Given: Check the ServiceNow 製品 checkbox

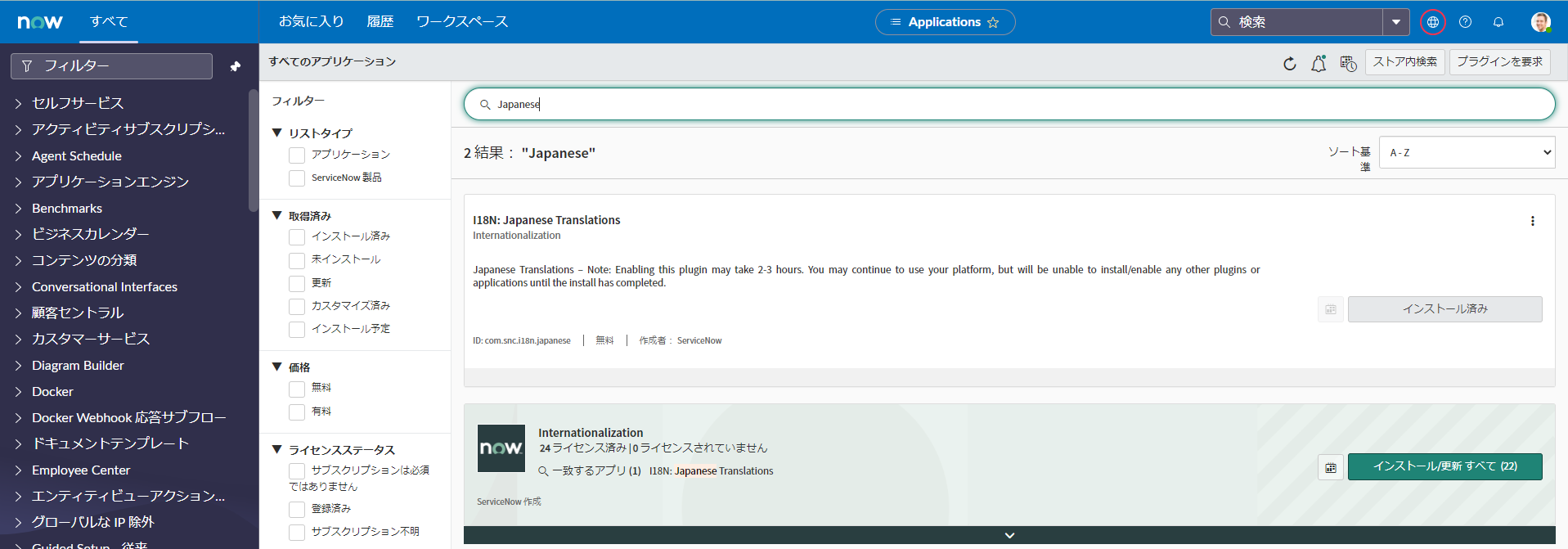Looking at the screenshot, I should tap(297, 178).
